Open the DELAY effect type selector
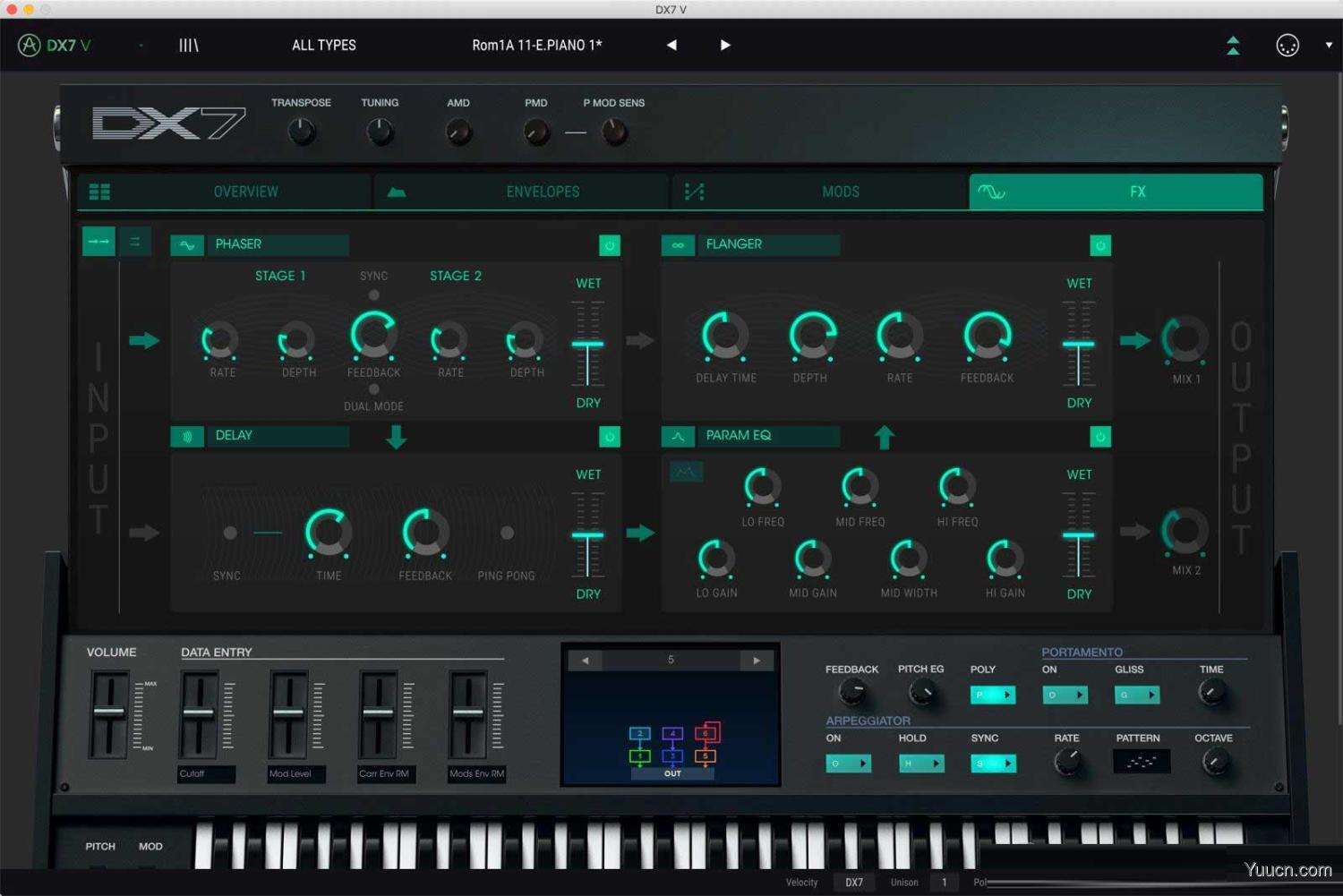 (278, 436)
